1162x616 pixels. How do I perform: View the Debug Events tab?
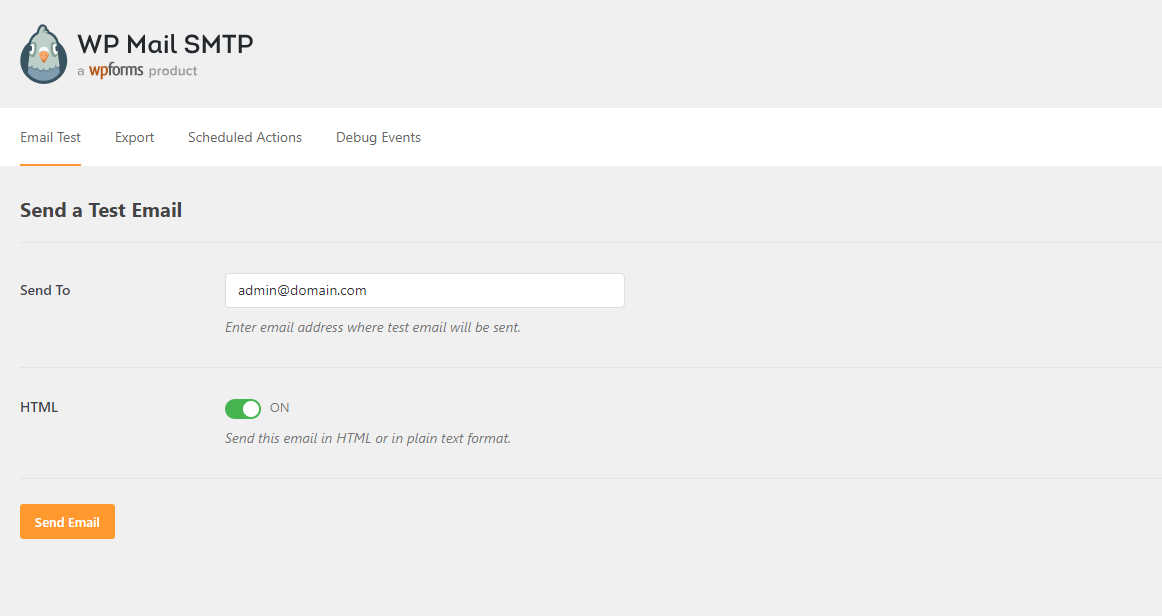tap(378, 137)
